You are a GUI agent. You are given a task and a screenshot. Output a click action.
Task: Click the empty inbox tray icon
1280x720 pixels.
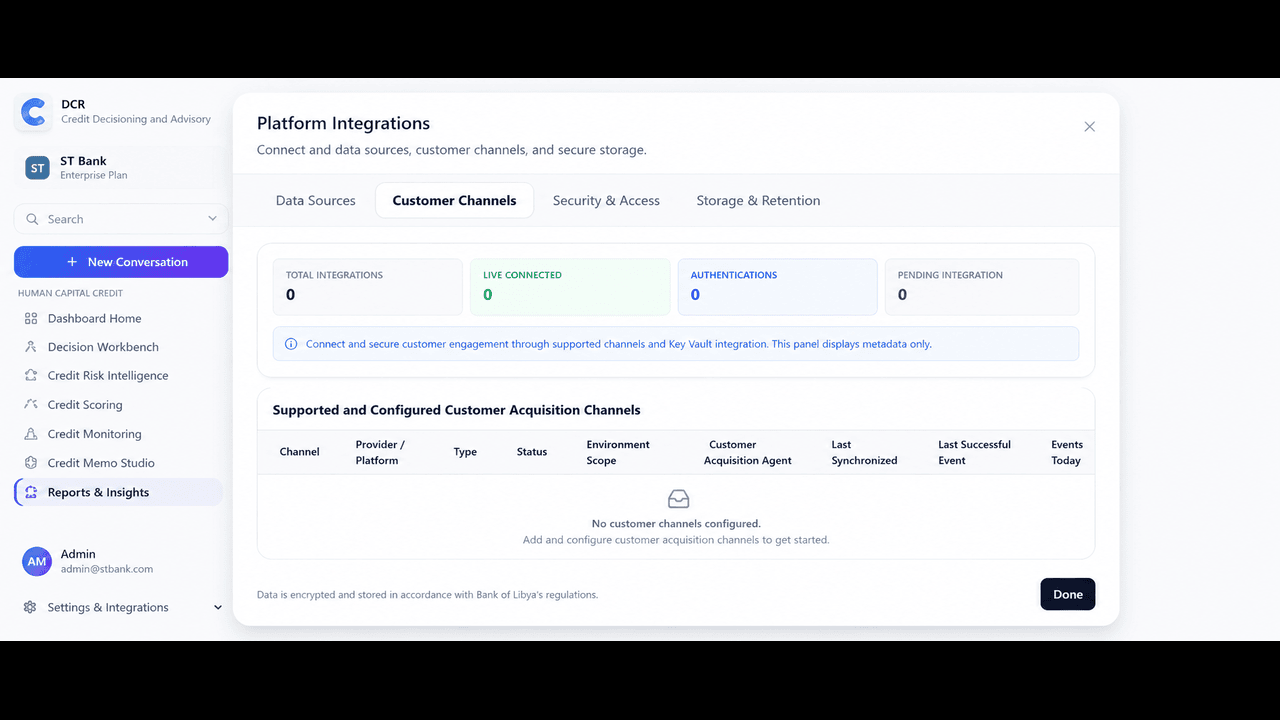click(x=678, y=499)
